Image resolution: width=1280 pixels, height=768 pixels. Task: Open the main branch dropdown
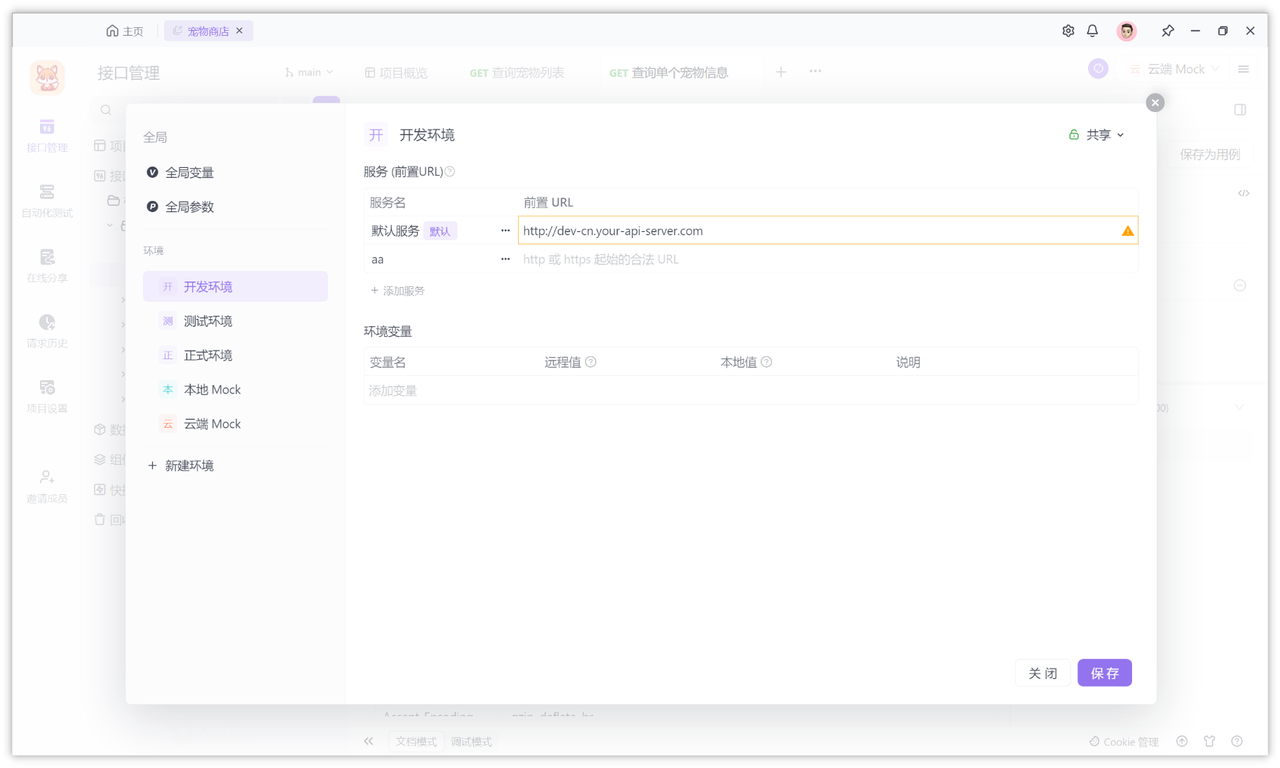point(309,72)
